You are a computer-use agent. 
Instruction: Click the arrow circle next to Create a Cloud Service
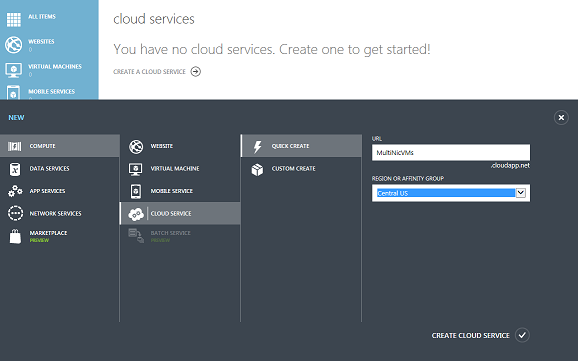click(196, 72)
